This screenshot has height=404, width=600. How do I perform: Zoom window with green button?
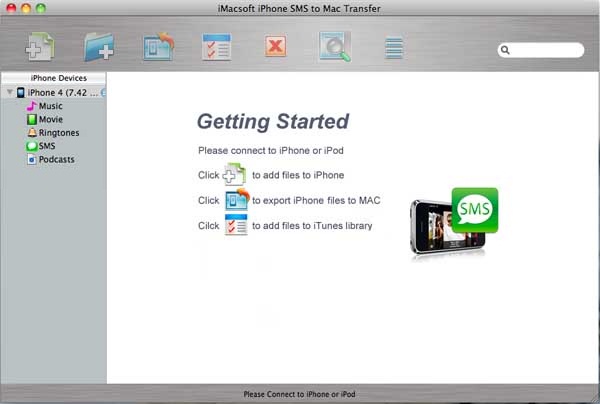click(x=41, y=8)
